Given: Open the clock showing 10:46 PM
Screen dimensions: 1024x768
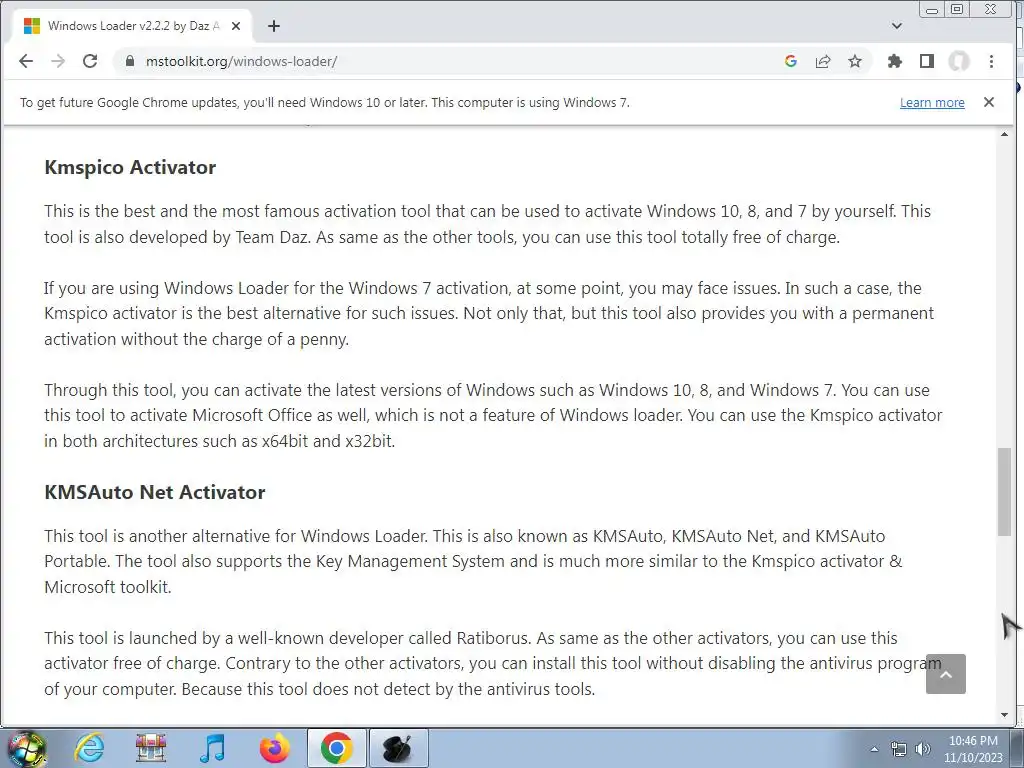Looking at the screenshot, I should click(x=973, y=749).
